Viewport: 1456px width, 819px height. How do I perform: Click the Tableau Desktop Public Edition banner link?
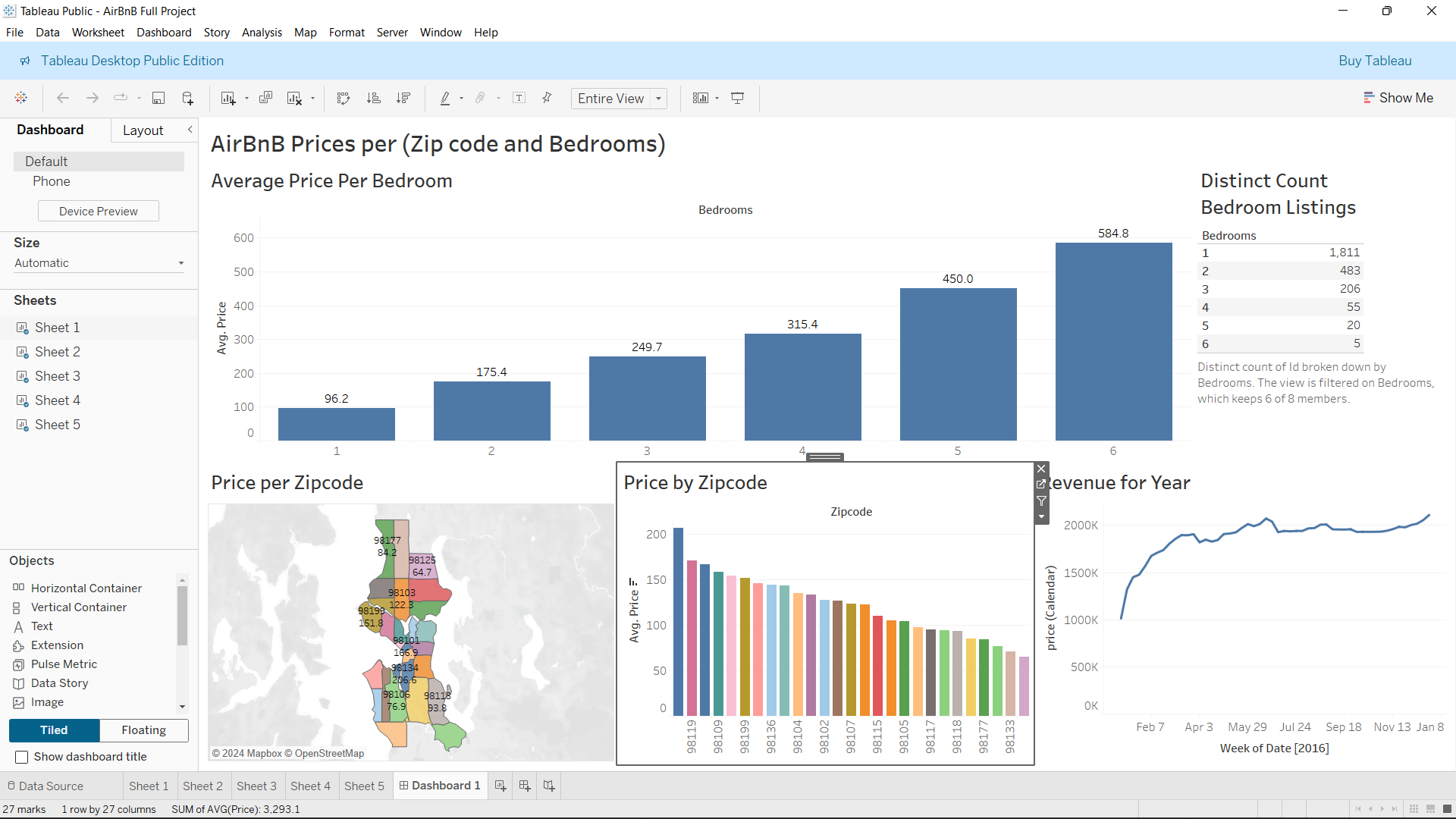tap(132, 61)
